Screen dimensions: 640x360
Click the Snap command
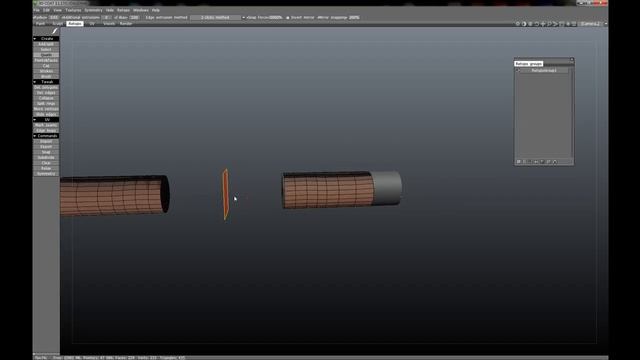point(46,152)
